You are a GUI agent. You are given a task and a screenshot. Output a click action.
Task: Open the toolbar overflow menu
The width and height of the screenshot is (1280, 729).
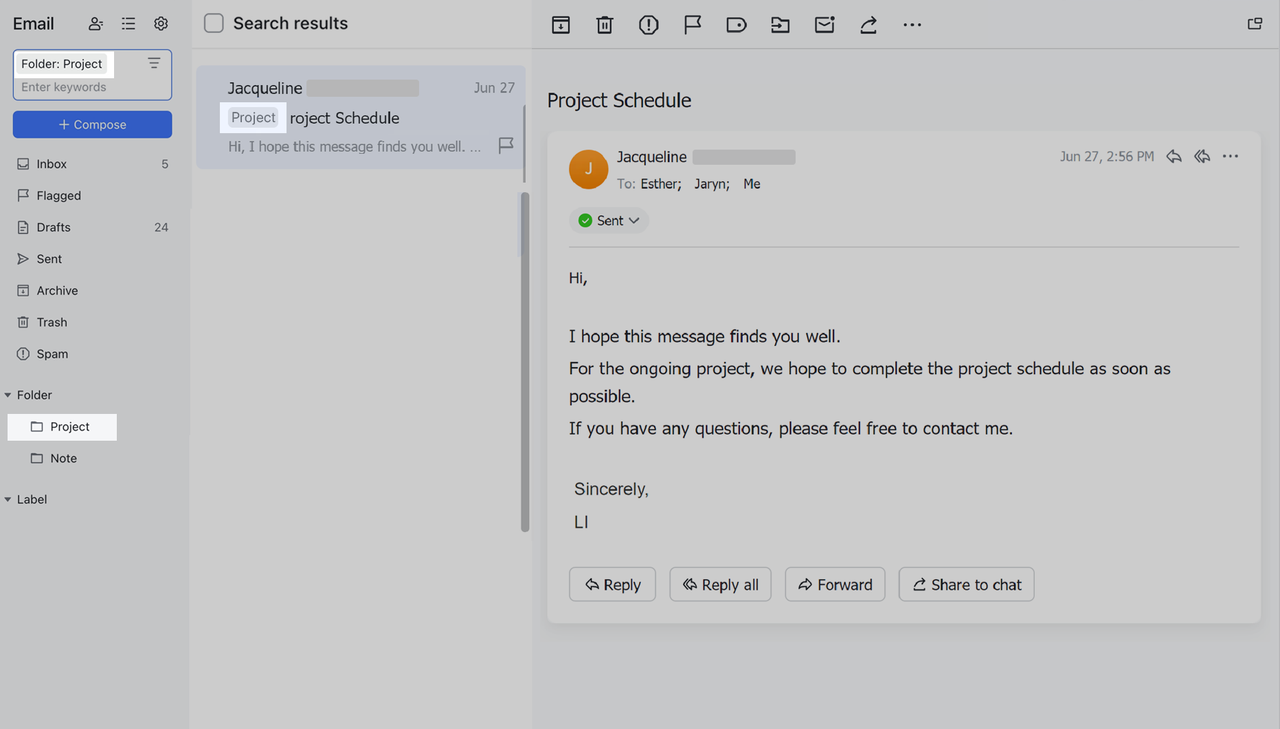coord(911,24)
